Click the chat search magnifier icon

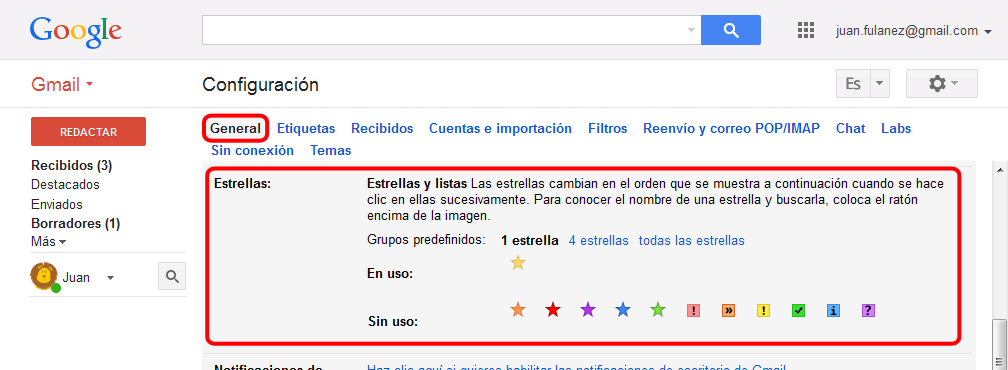[172, 276]
